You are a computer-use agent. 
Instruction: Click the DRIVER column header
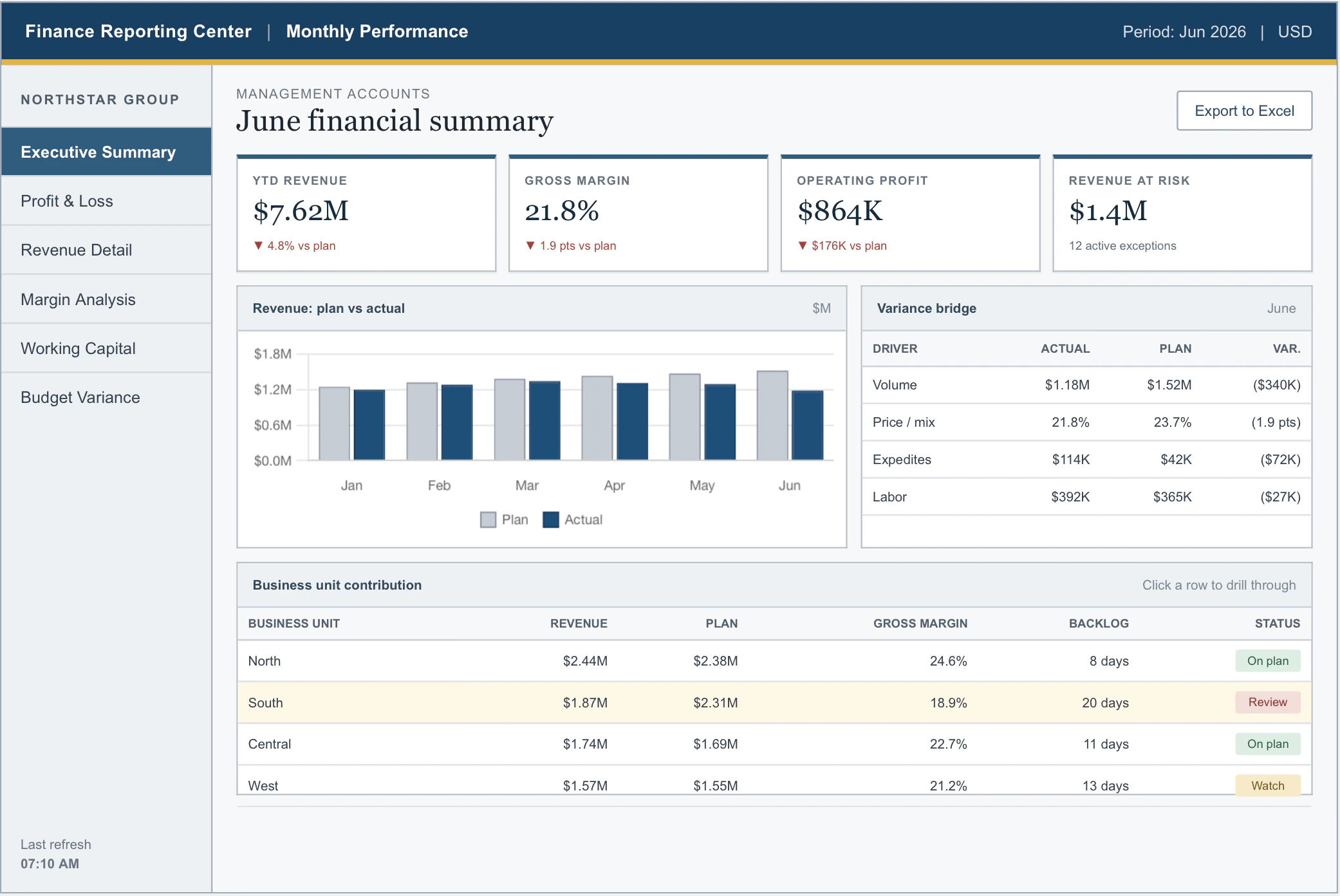895,349
